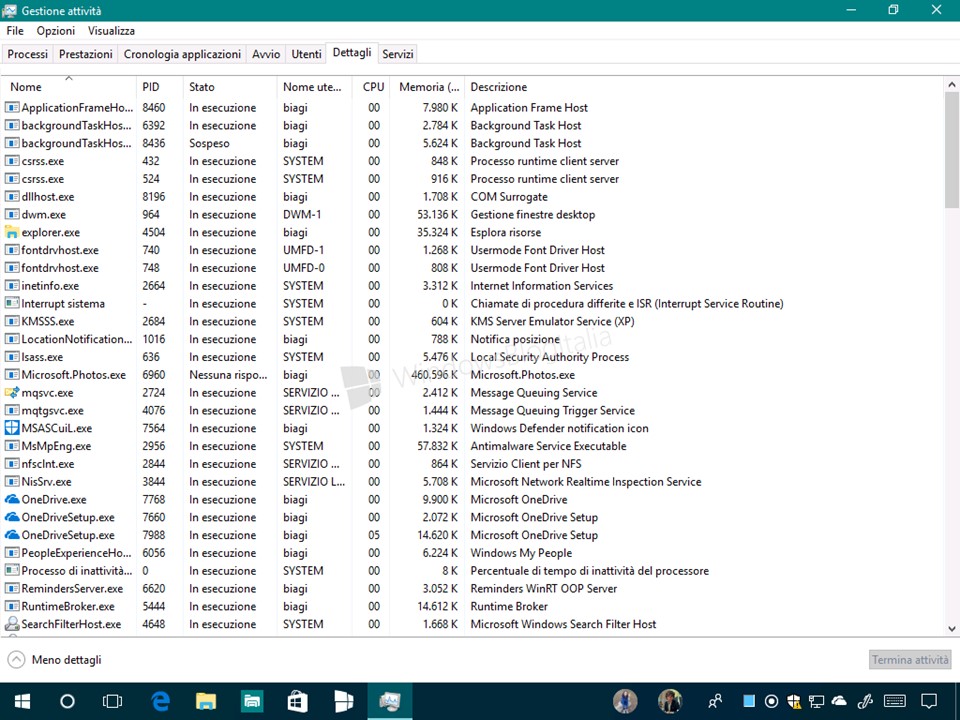
Task: Click the Task Manager title bar icon
Action: pyautogui.click(x=9, y=10)
